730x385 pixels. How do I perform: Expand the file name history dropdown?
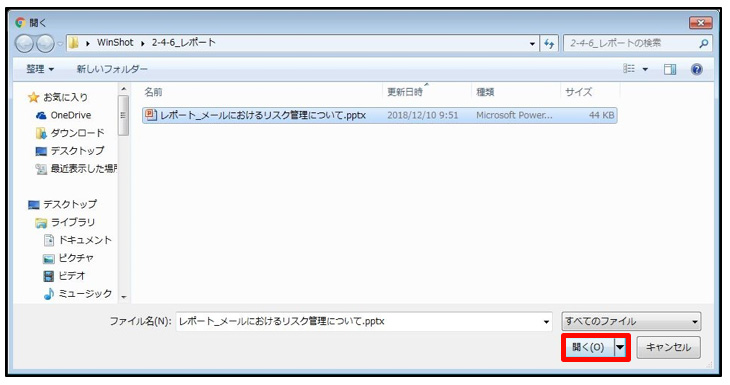pos(546,322)
